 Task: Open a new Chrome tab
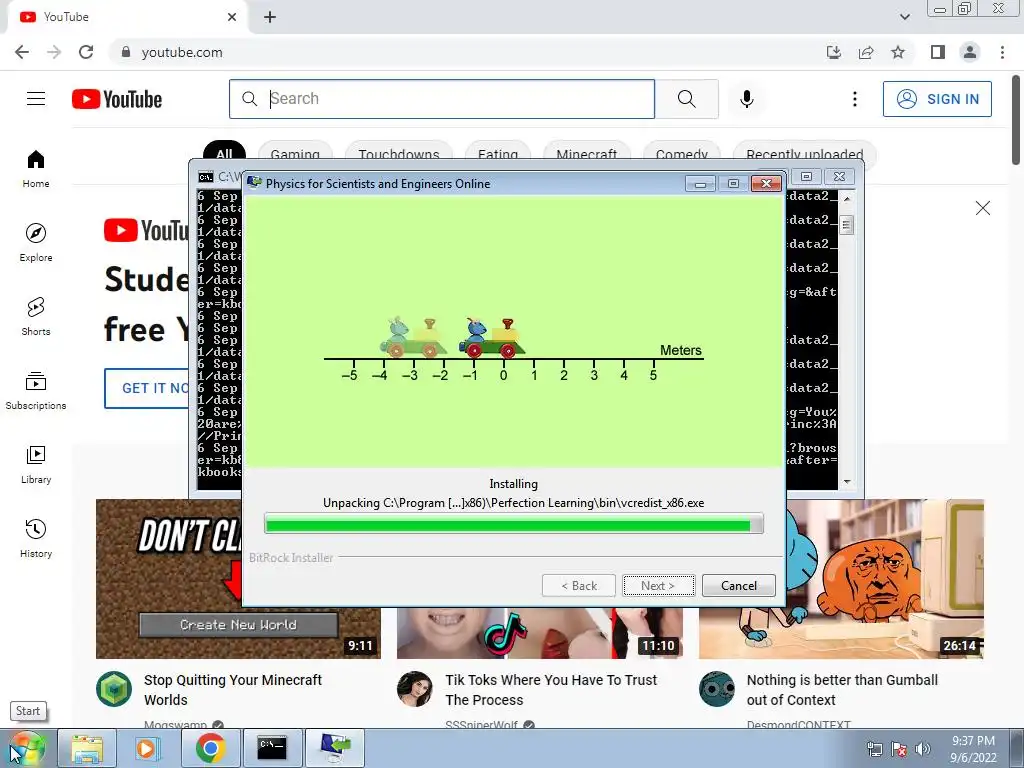click(x=270, y=17)
